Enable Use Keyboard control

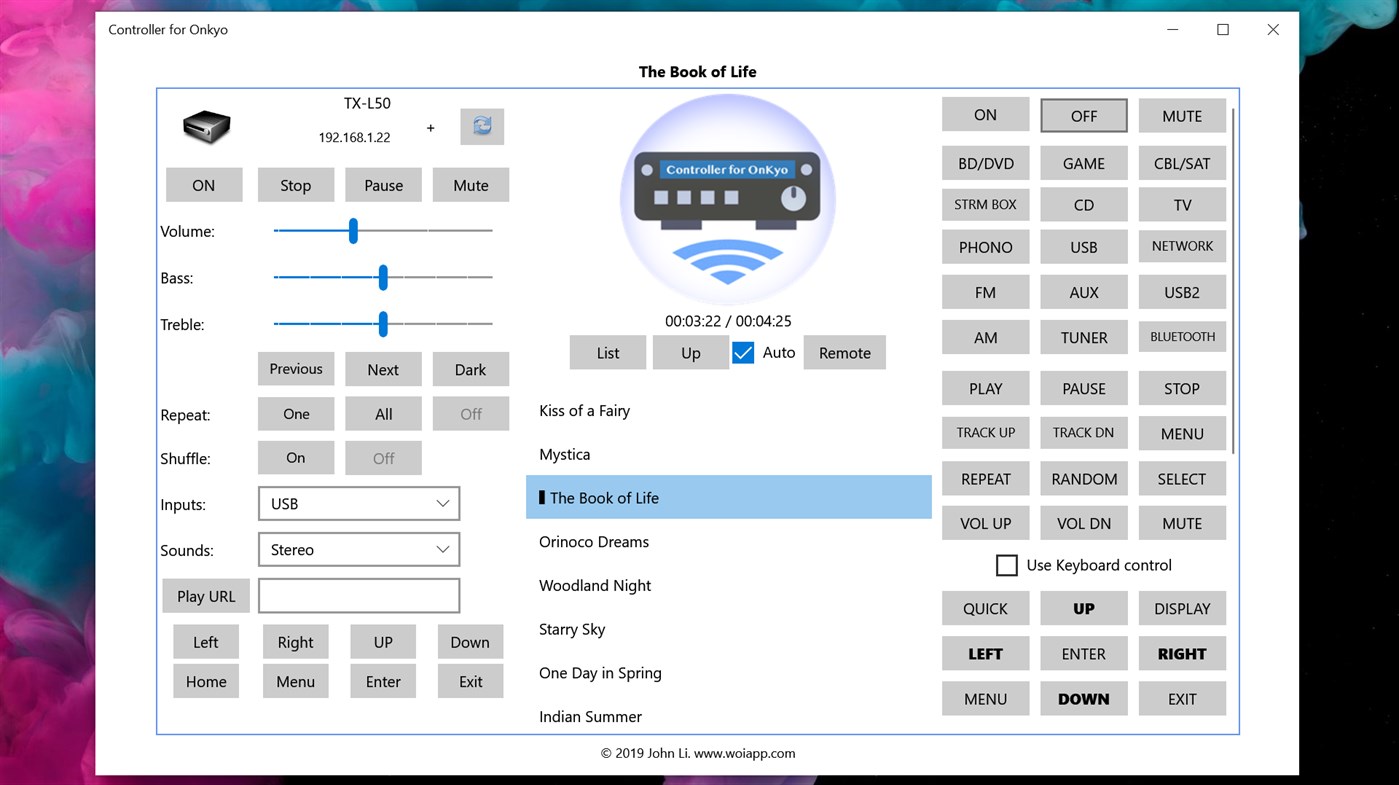(1007, 565)
